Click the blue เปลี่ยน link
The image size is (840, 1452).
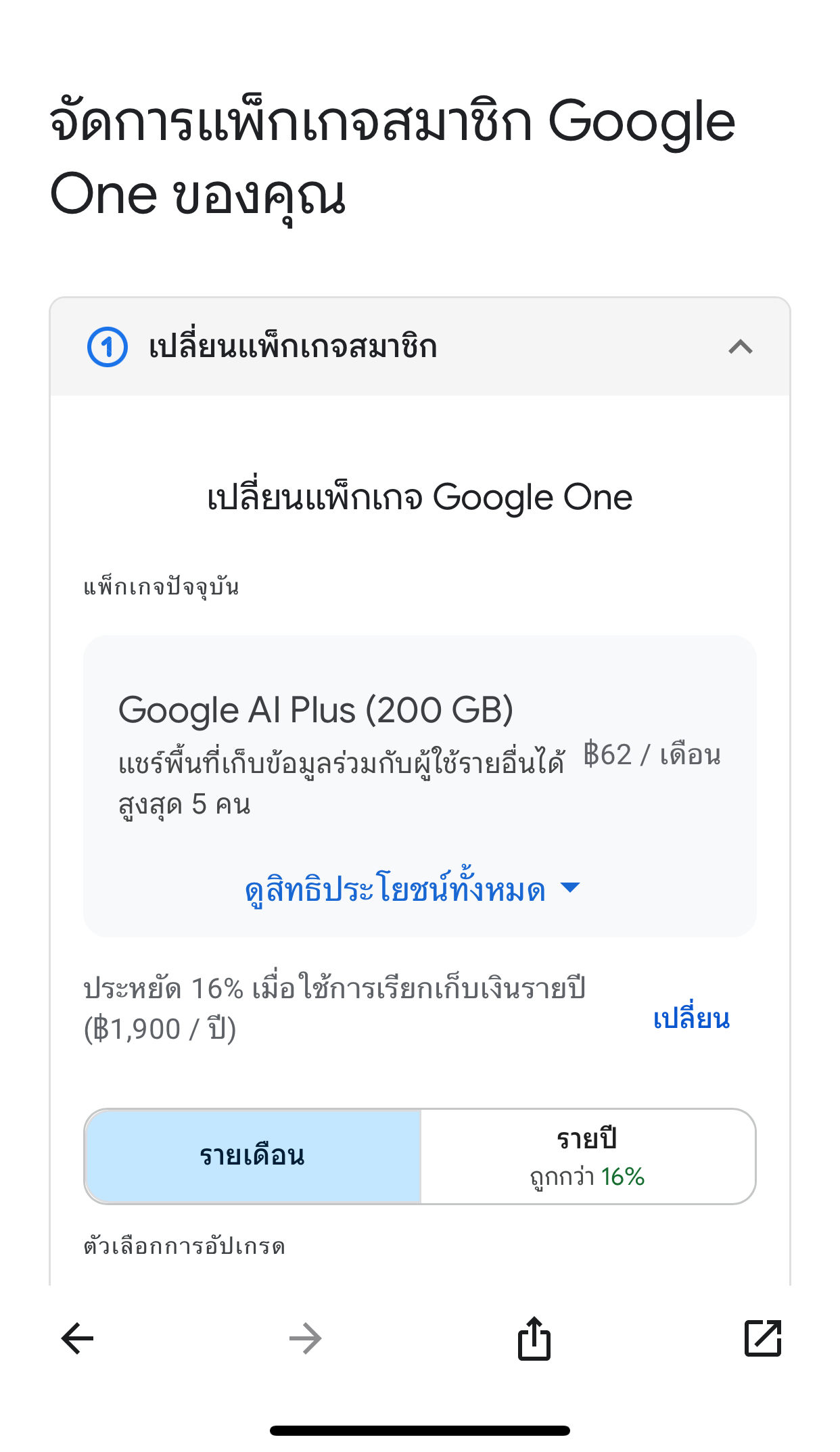coord(691,1018)
